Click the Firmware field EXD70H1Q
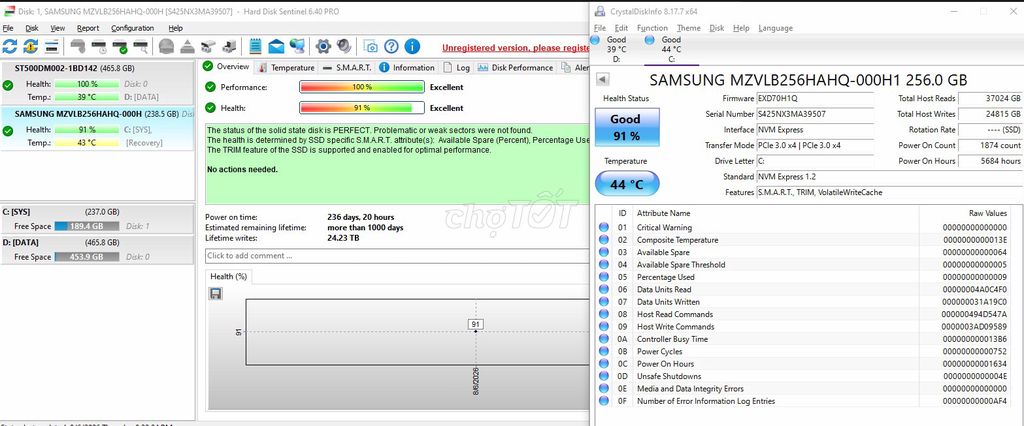Screen dimensions: 1024x426 tap(814, 98)
